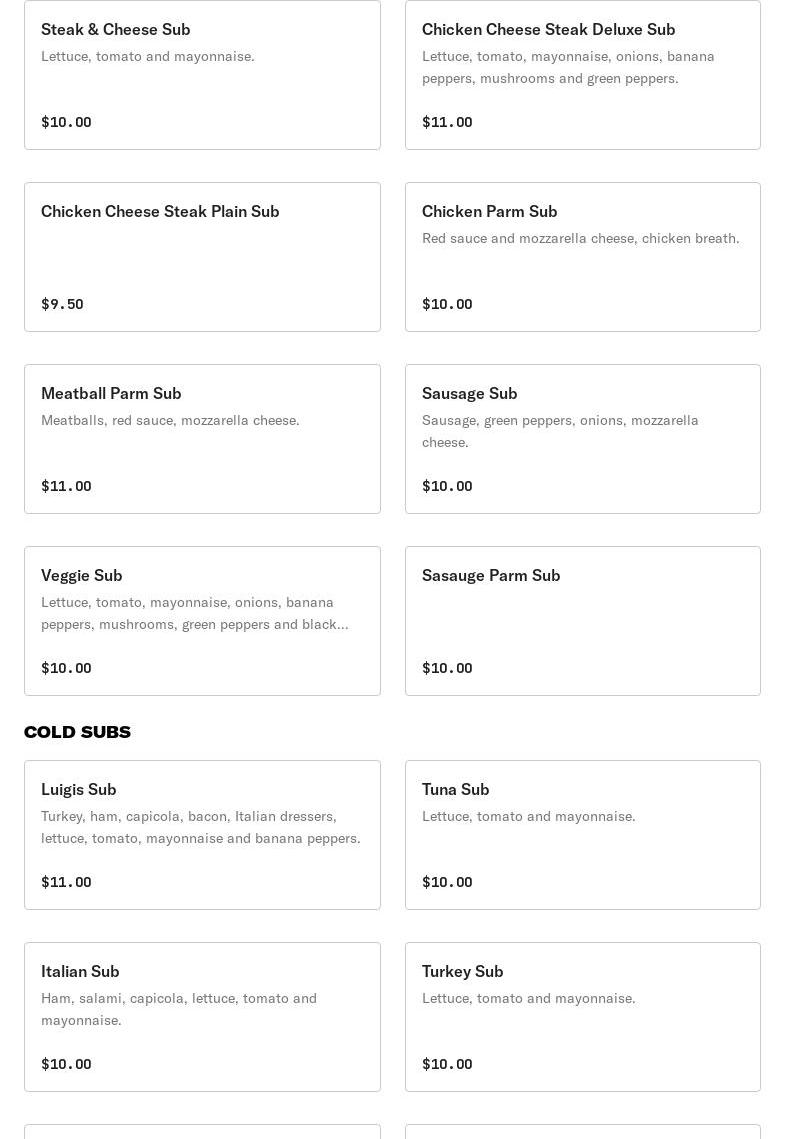Click the Italian Sub ingredients description
The image size is (785, 1139).
coord(179,1009)
